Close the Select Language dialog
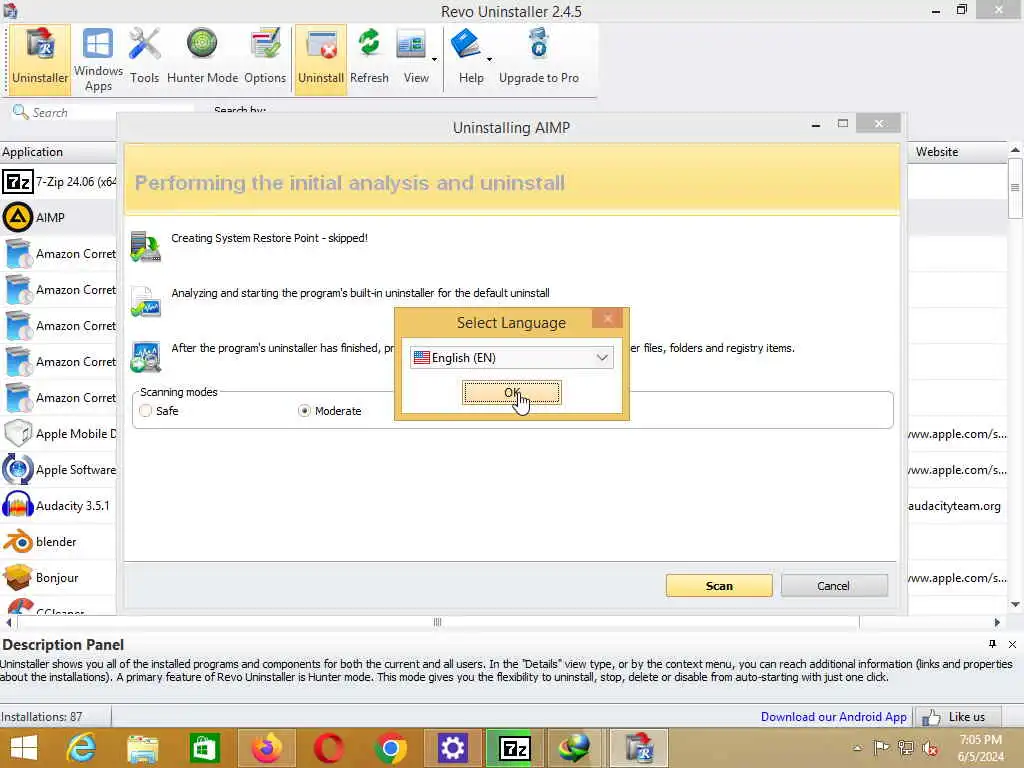Viewport: 1024px width, 768px height. 607,318
